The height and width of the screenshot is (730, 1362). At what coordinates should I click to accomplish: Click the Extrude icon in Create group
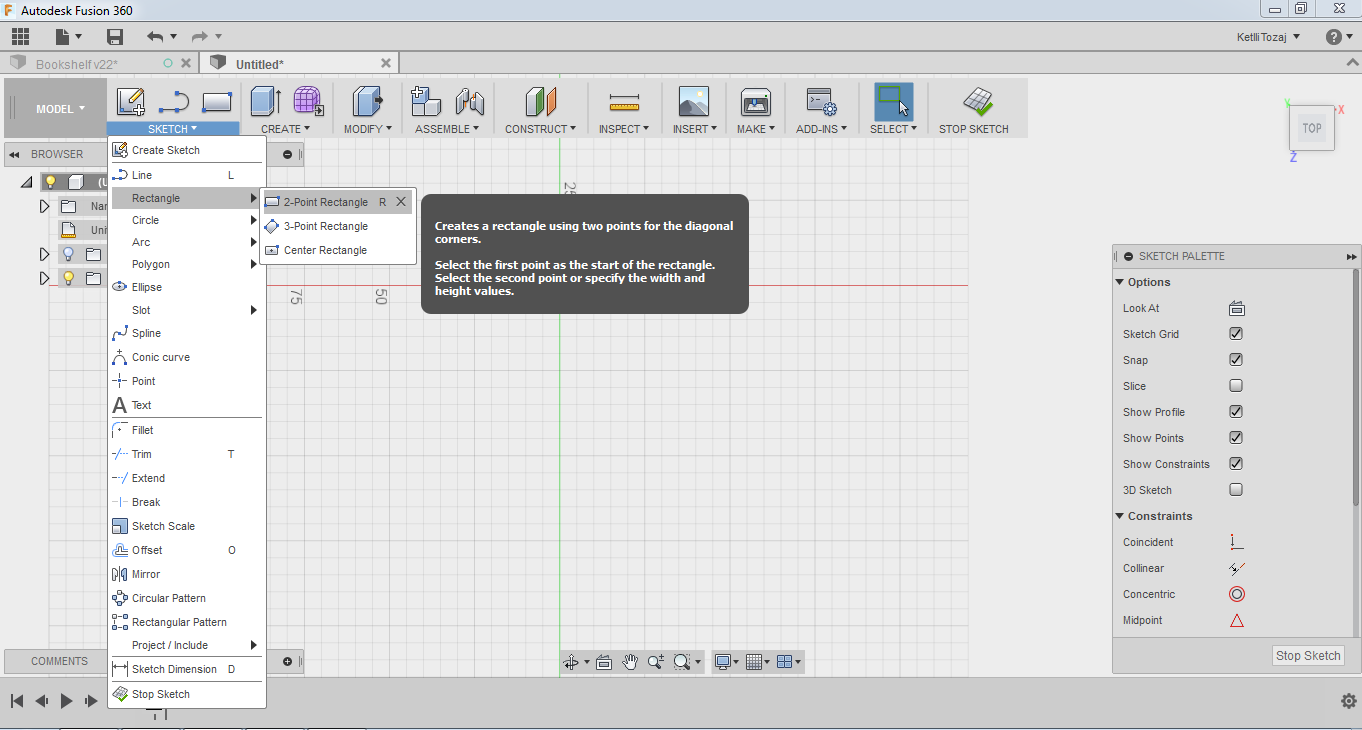click(x=266, y=101)
